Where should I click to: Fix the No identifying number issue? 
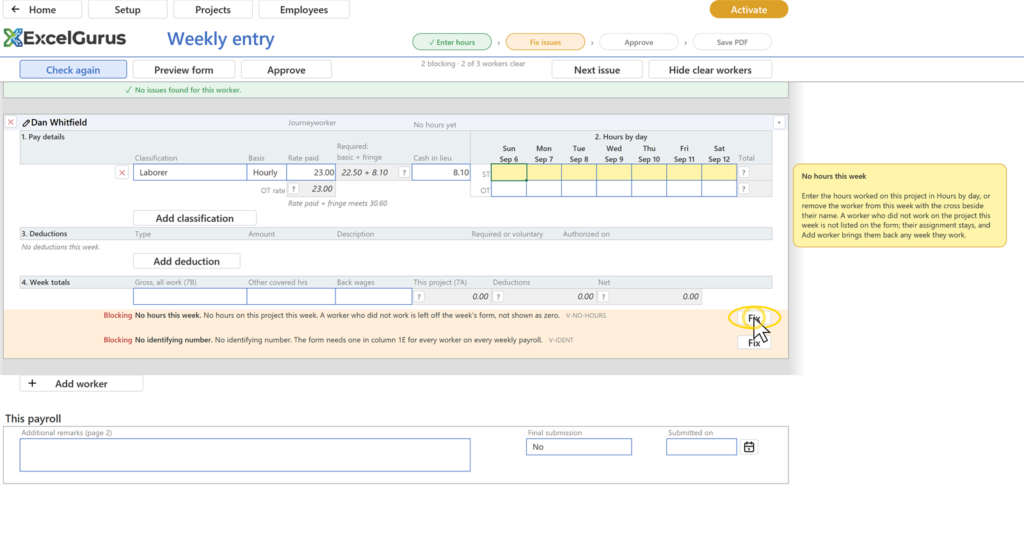754,342
